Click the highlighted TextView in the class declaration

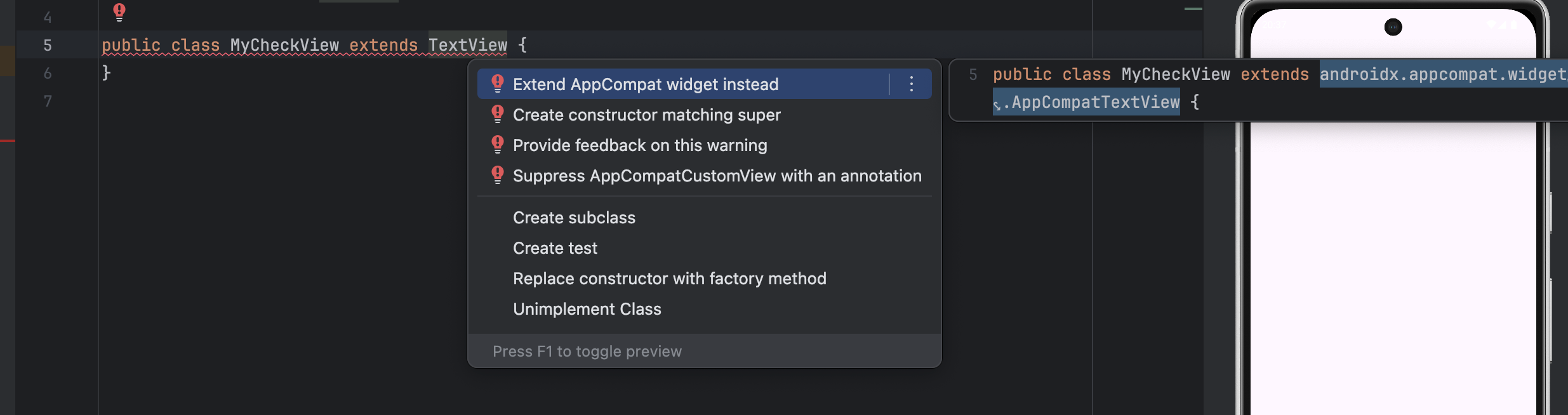tap(468, 45)
